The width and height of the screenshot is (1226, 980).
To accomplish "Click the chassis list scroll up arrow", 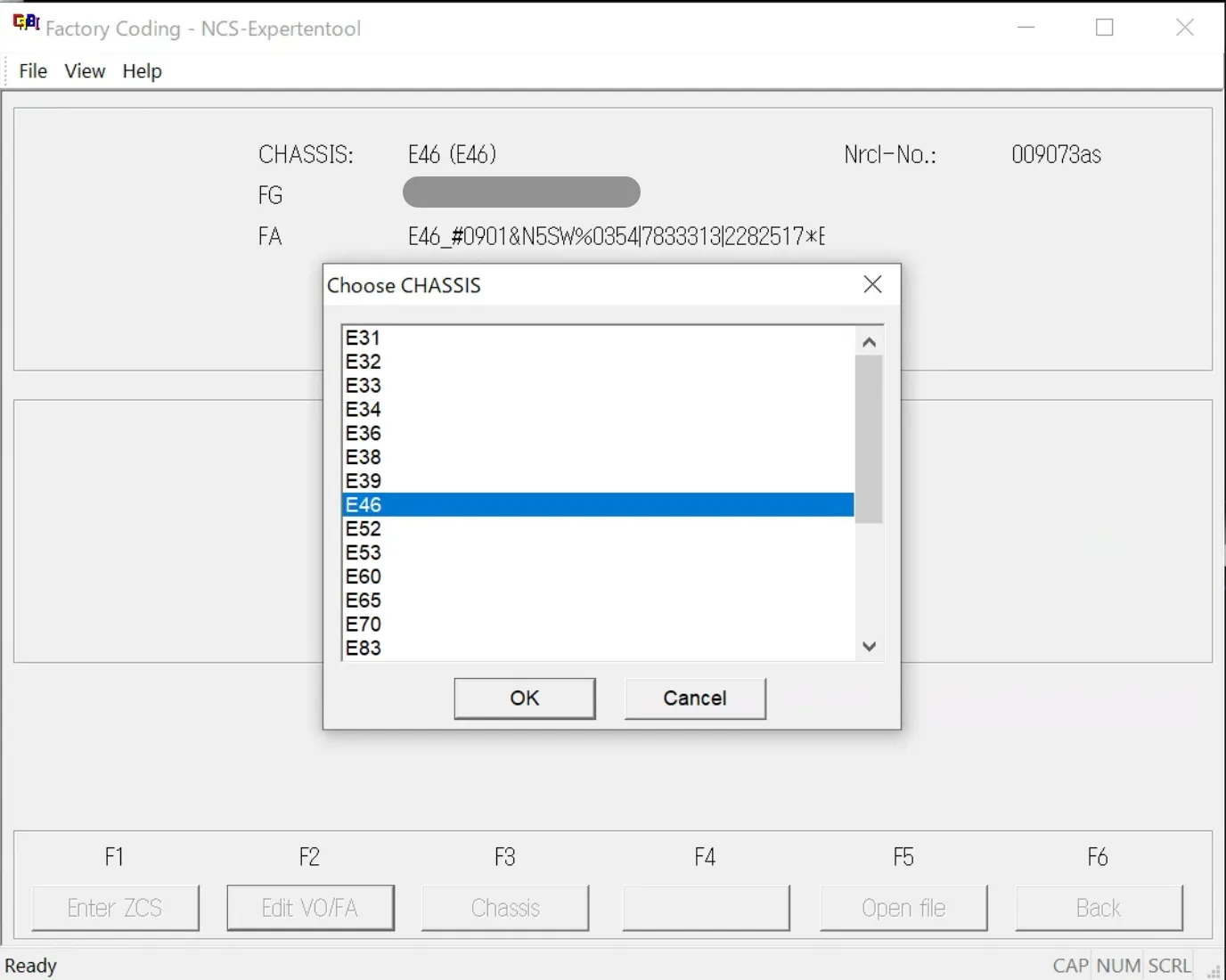I will pos(870,342).
